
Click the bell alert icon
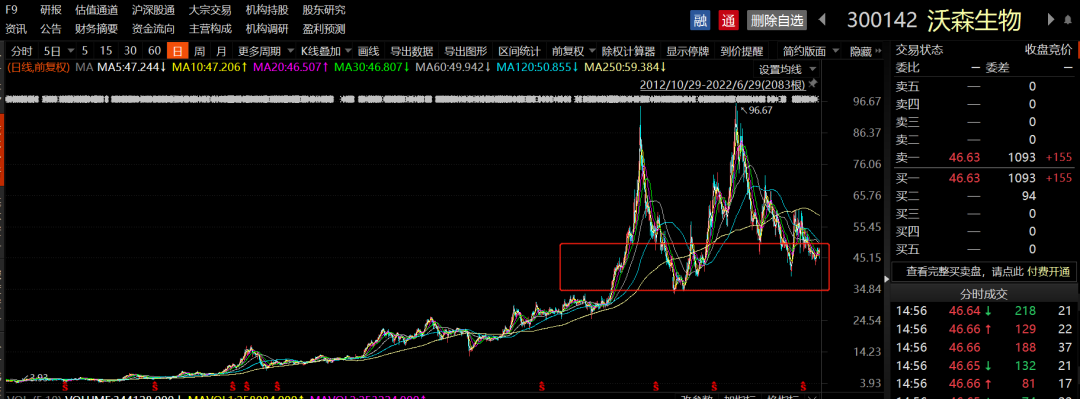coord(1068,20)
